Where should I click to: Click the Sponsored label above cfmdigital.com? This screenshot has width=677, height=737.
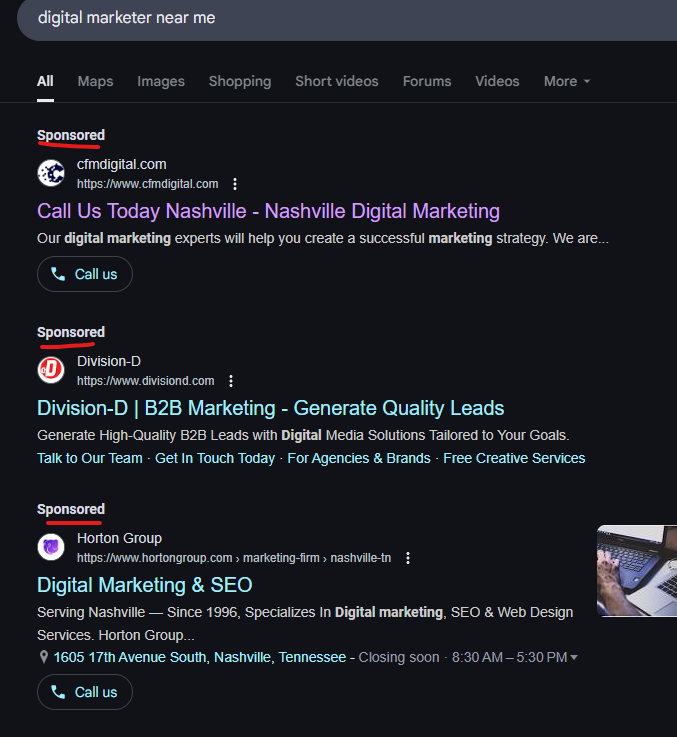coord(71,135)
